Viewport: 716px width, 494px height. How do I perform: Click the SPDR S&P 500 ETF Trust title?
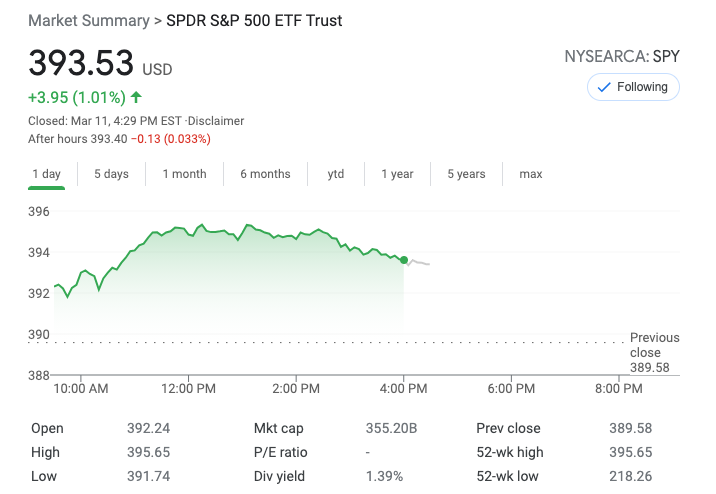pos(254,21)
